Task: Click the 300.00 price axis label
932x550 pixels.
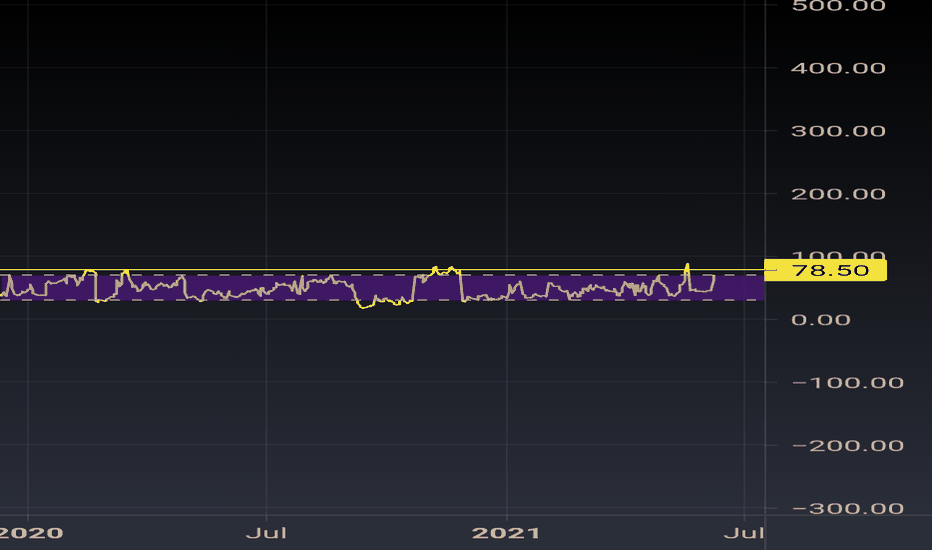Action: click(x=839, y=131)
